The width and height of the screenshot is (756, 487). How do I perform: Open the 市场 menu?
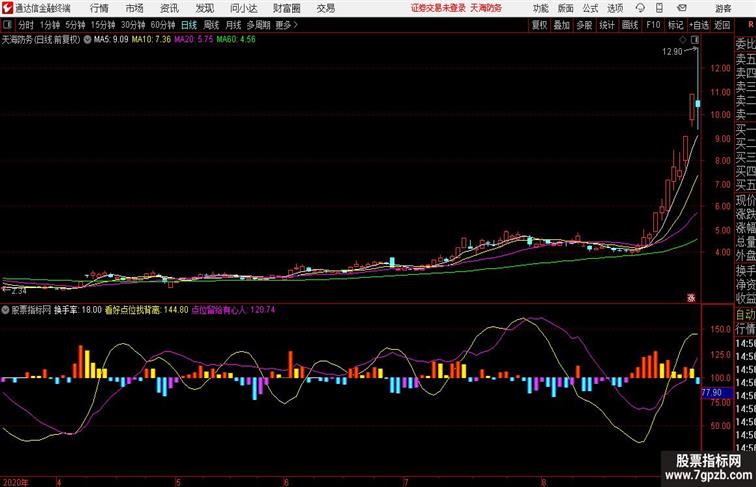135,8
